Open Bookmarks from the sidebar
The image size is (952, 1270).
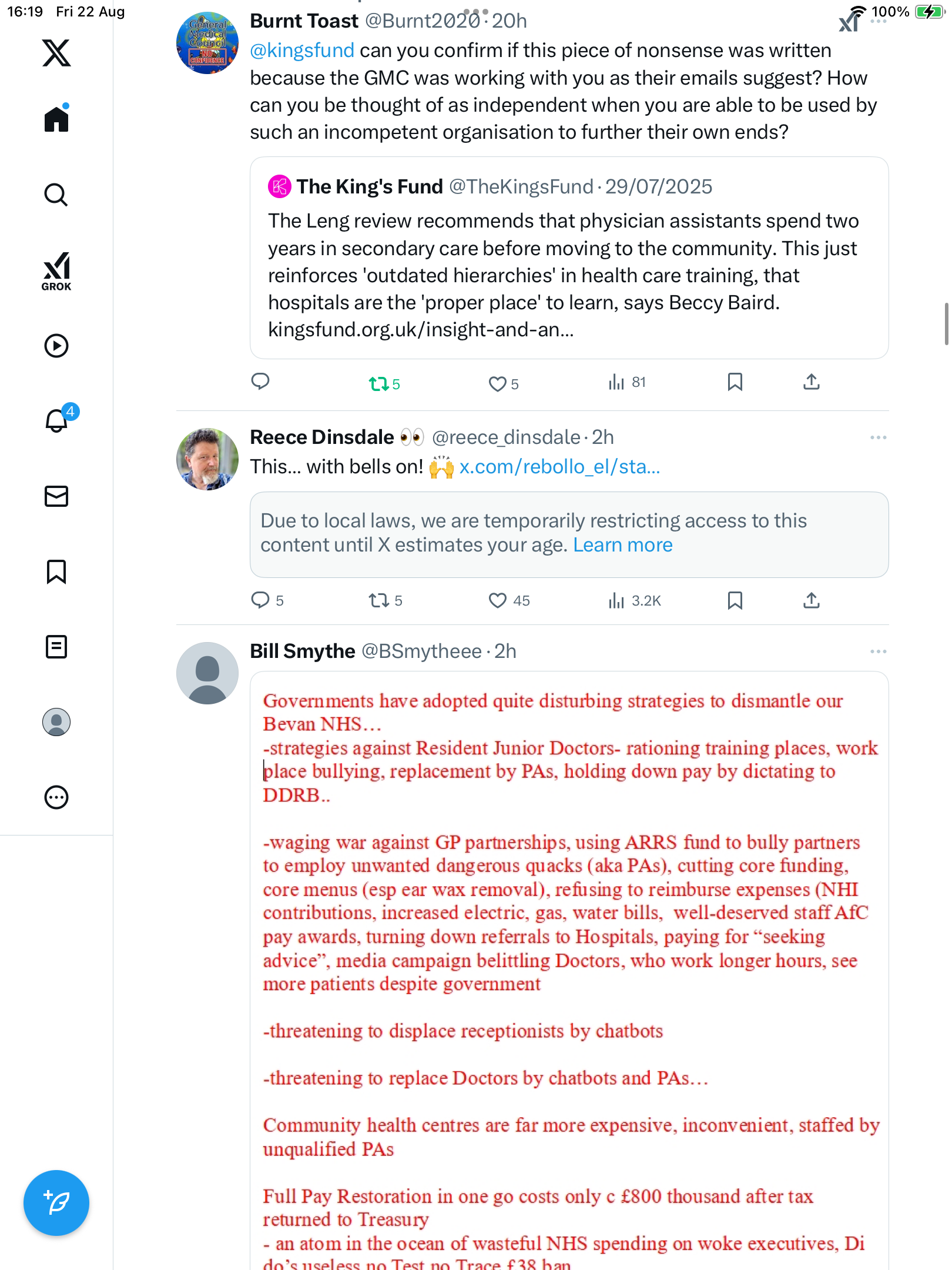[x=56, y=571]
